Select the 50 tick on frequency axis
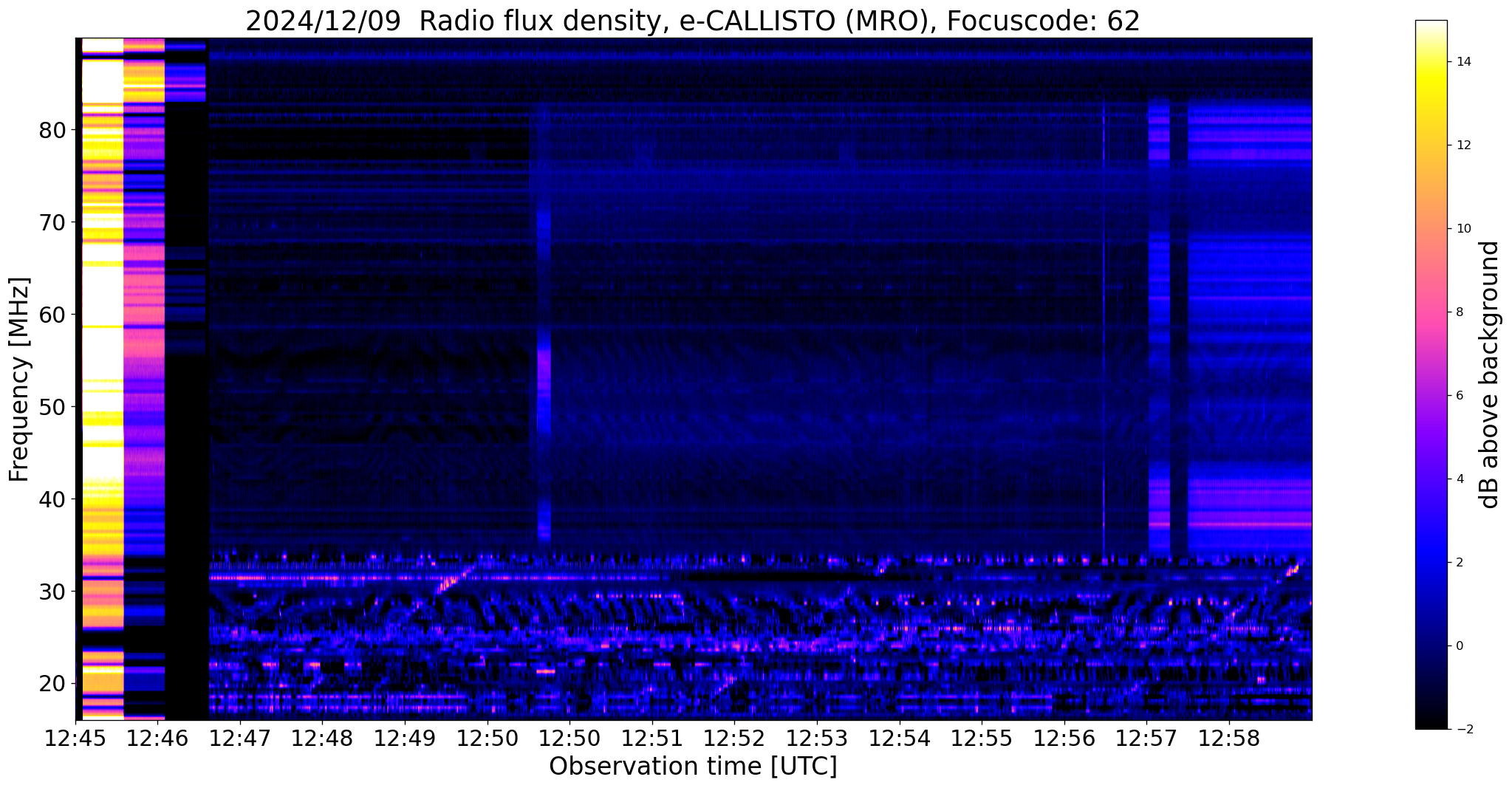The height and width of the screenshot is (788, 1512). pos(52,407)
